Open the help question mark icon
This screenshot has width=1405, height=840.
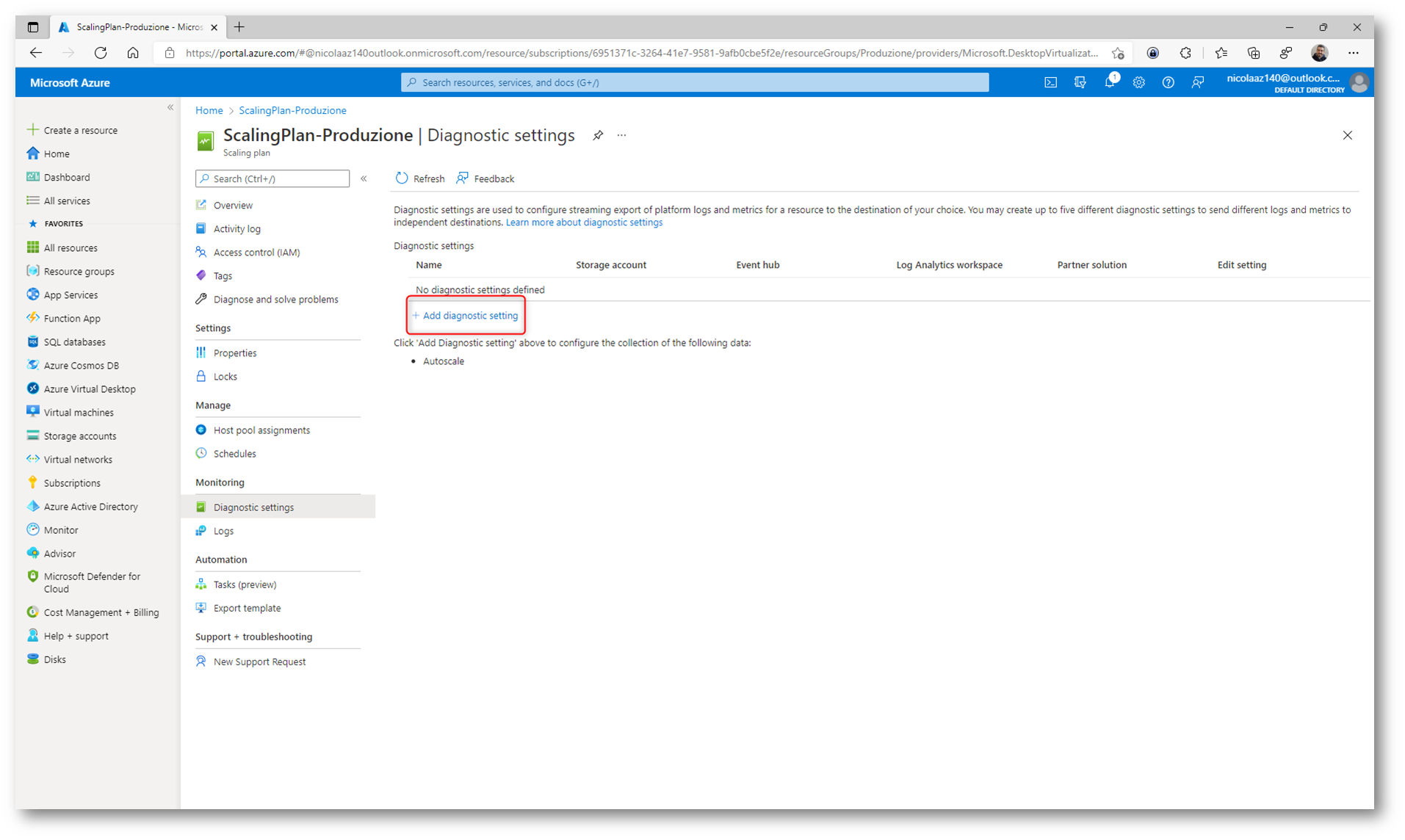[1168, 83]
